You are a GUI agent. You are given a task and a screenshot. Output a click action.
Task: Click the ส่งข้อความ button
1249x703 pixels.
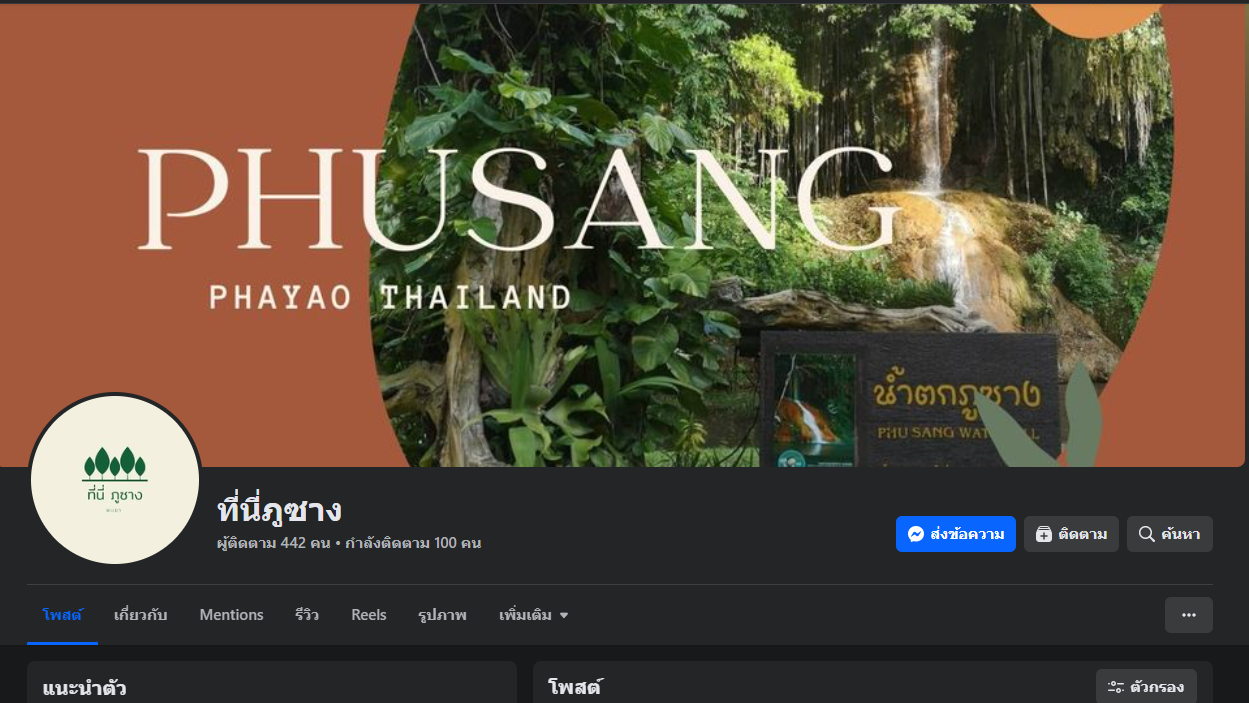(956, 534)
